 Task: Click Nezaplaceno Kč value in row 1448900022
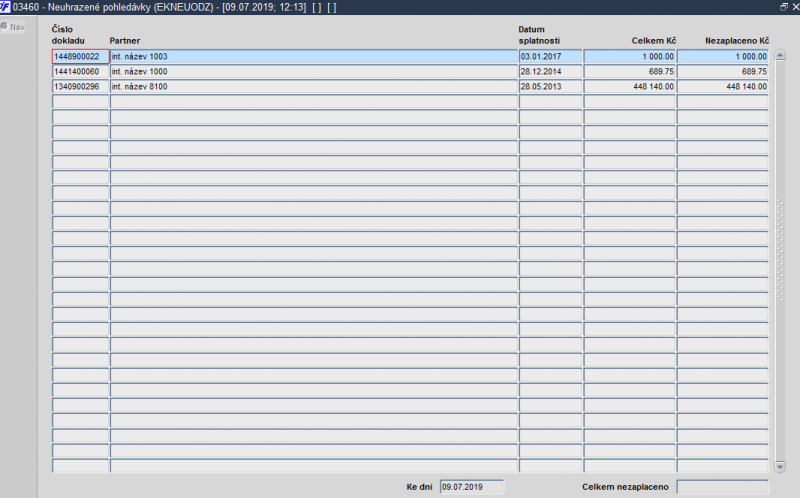click(x=722, y=56)
